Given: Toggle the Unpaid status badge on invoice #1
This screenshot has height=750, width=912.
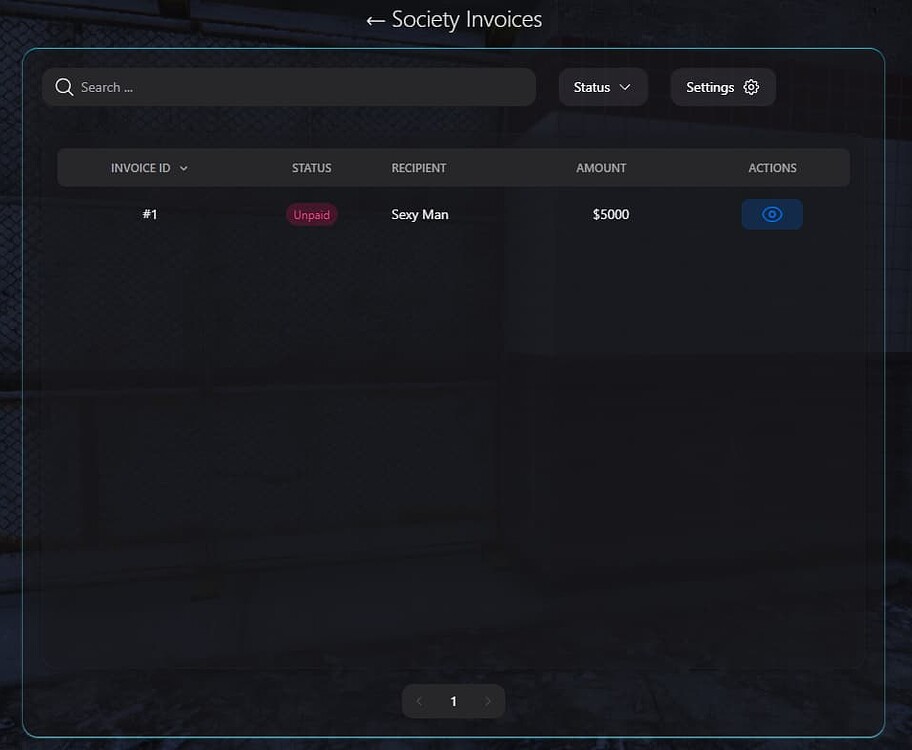Looking at the screenshot, I should [x=311, y=214].
